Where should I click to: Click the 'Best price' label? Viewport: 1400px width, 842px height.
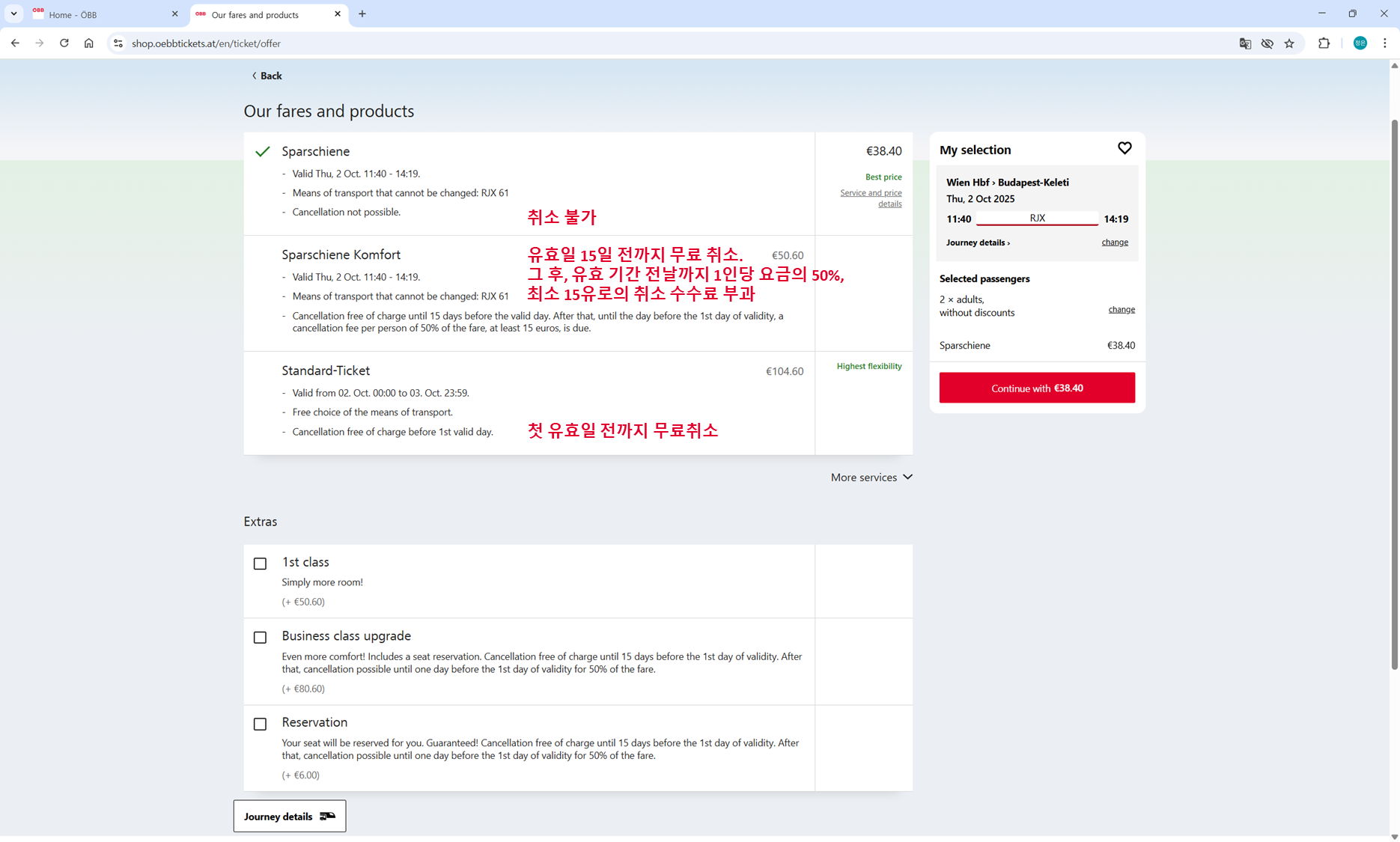tap(883, 177)
